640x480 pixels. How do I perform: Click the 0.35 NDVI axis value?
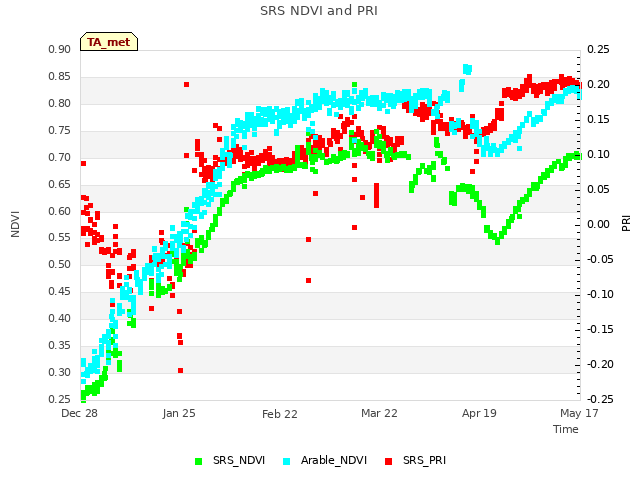point(60,346)
